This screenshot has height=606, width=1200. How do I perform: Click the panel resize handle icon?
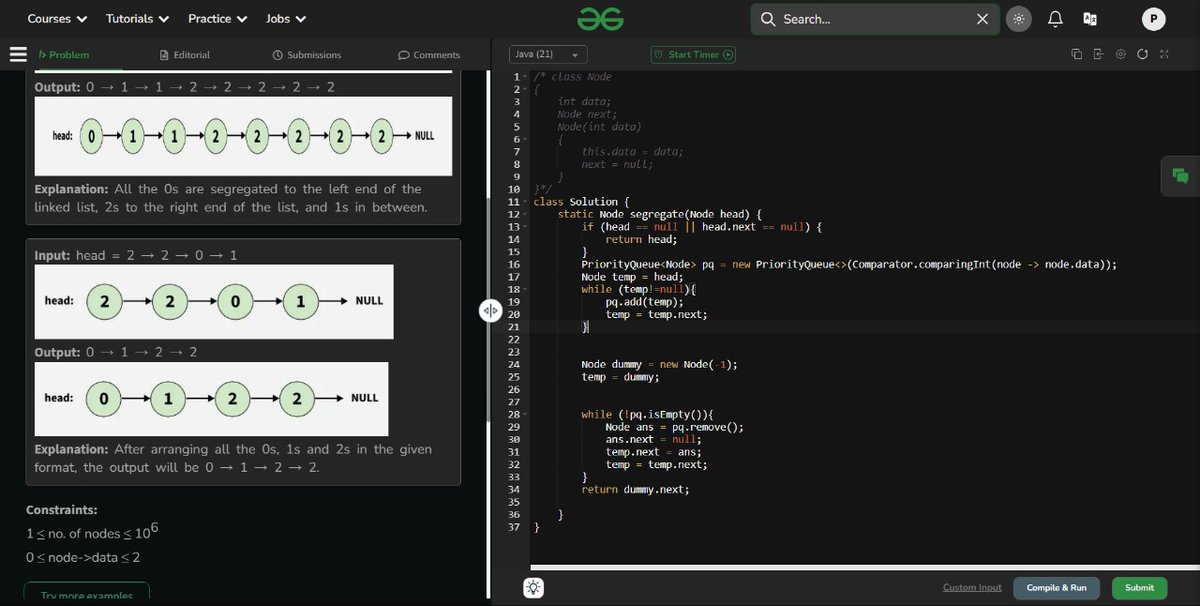(x=490, y=310)
